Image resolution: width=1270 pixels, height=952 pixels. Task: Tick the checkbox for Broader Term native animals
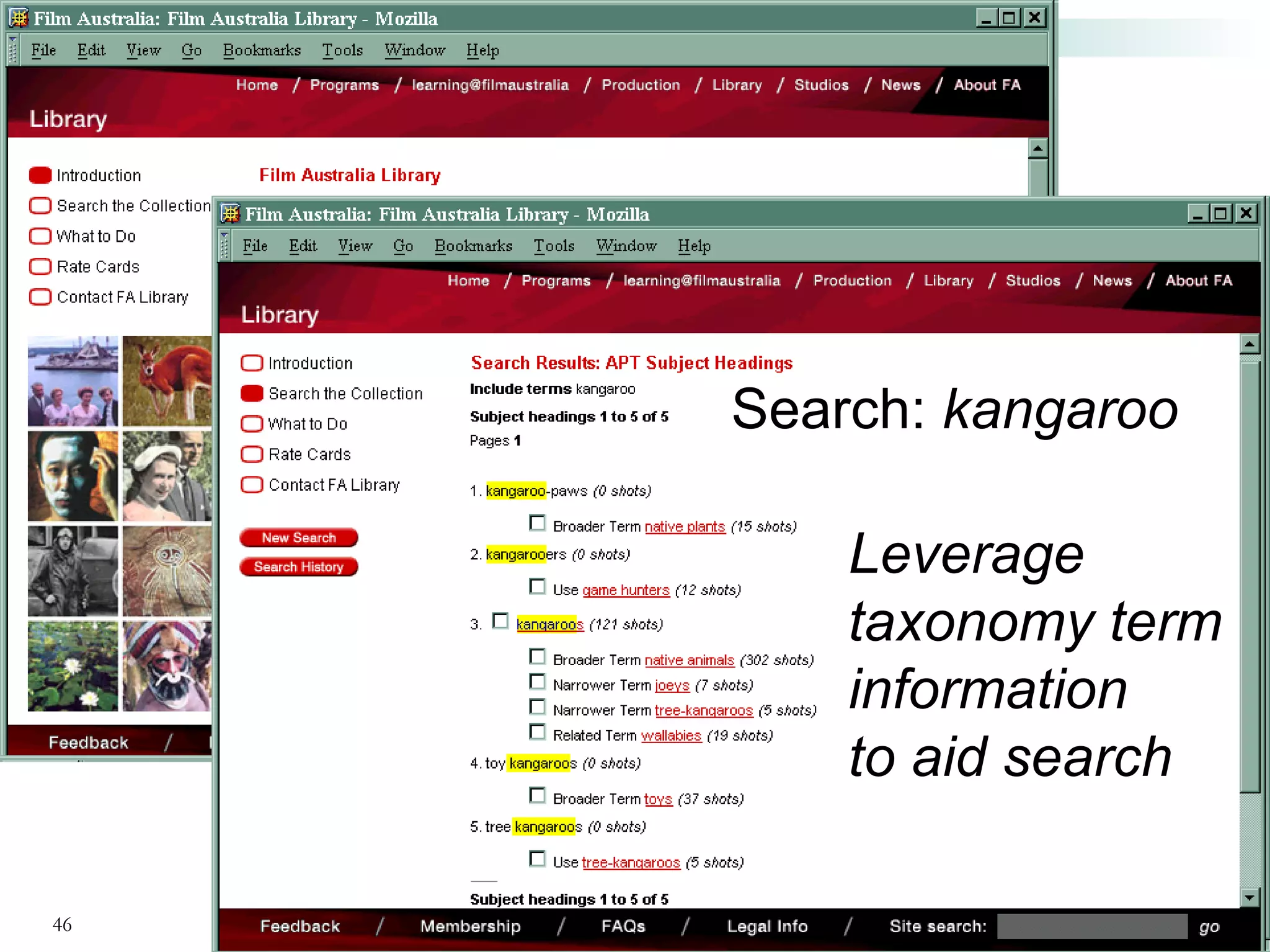point(538,656)
